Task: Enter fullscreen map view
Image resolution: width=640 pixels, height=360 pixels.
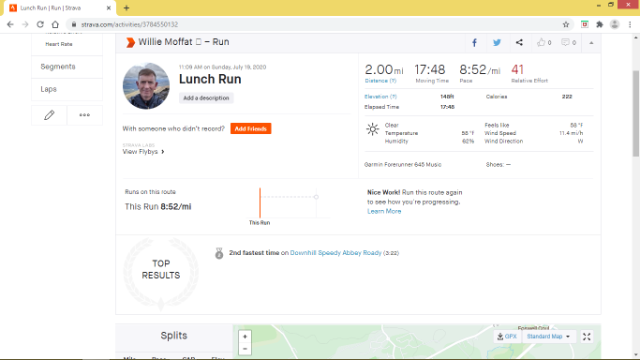Action: (x=587, y=337)
